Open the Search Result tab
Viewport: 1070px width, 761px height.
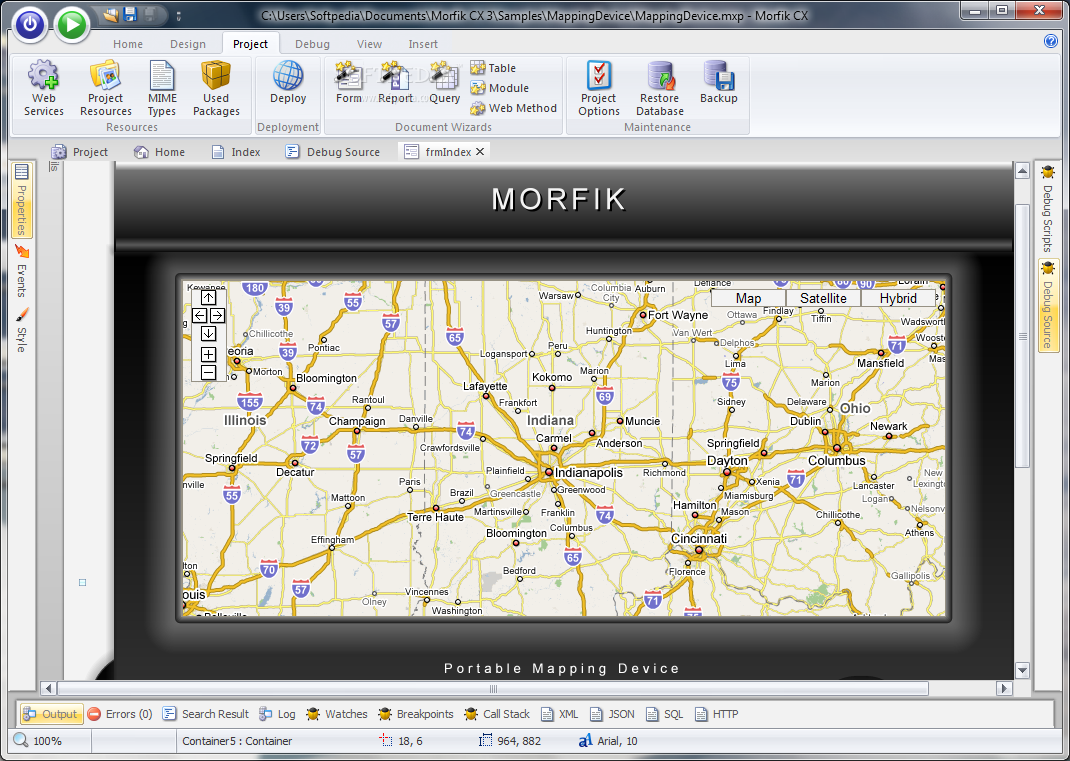[x=205, y=714]
